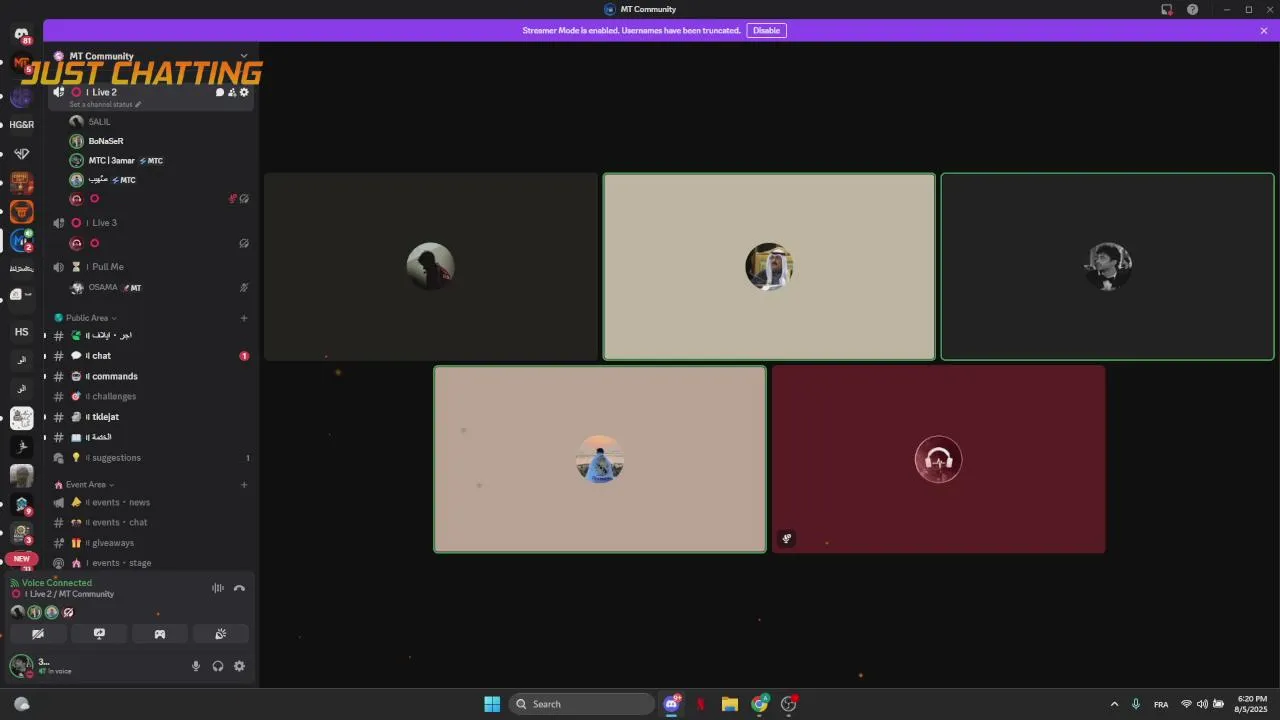The height and width of the screenshot is (720, 1280).
Task: Open the chat text channel
Action: (150, 356)
